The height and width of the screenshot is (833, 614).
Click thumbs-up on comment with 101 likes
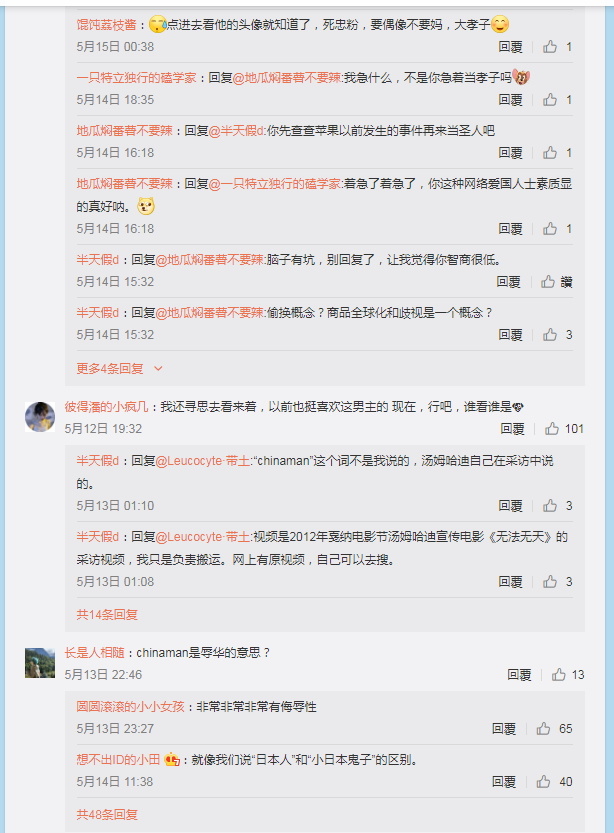coord(552,429)
